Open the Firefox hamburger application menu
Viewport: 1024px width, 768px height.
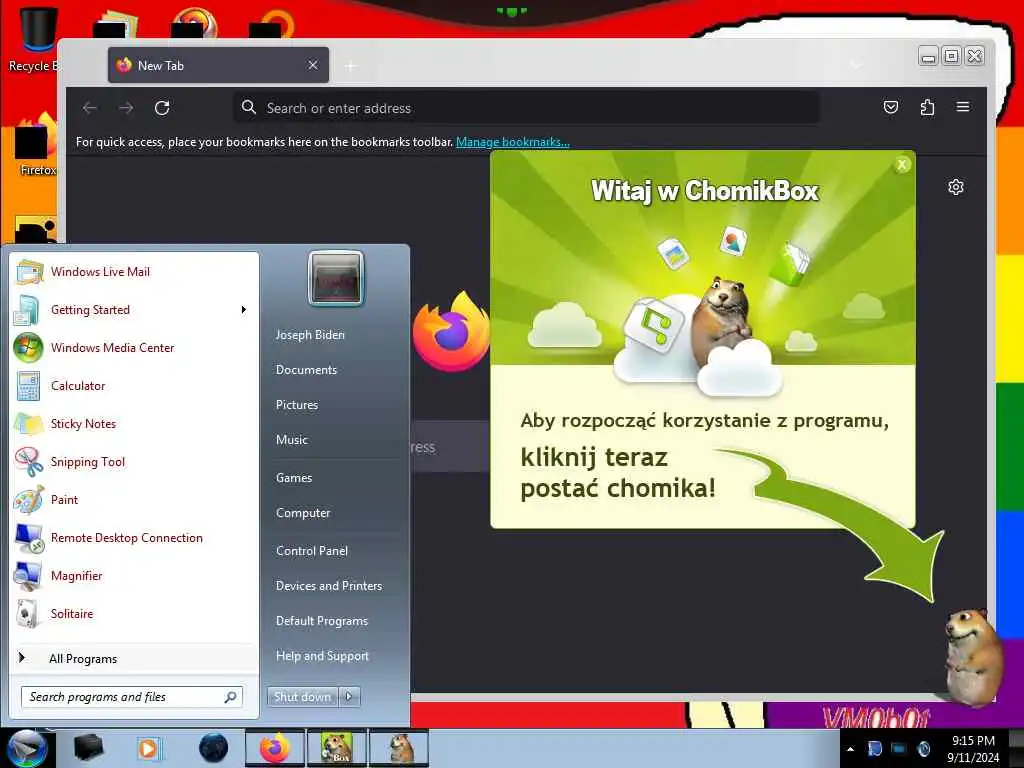(963, 107)
